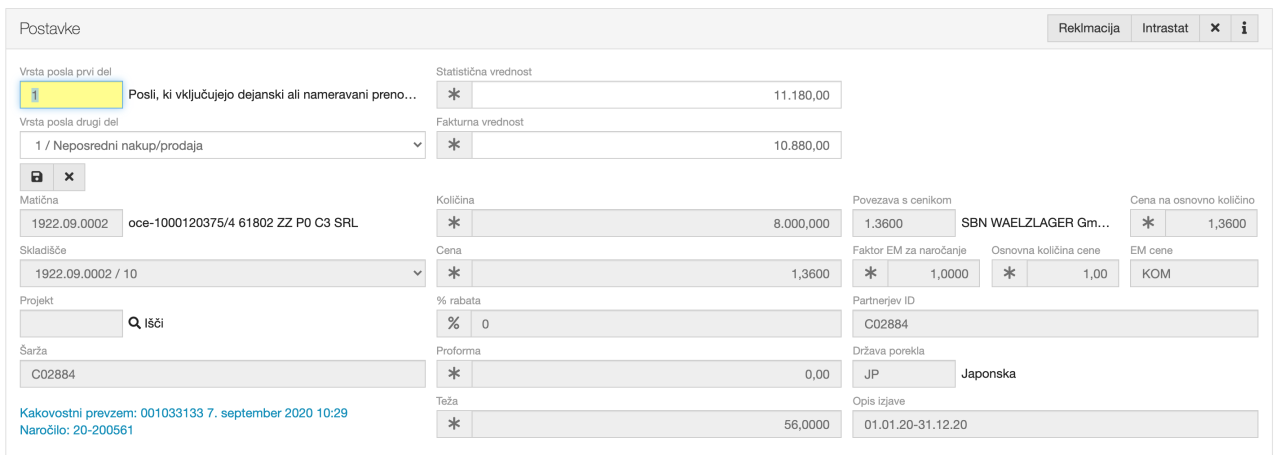Click the info icon in header
1280x455 pixels.
[x=1244, y=28]
